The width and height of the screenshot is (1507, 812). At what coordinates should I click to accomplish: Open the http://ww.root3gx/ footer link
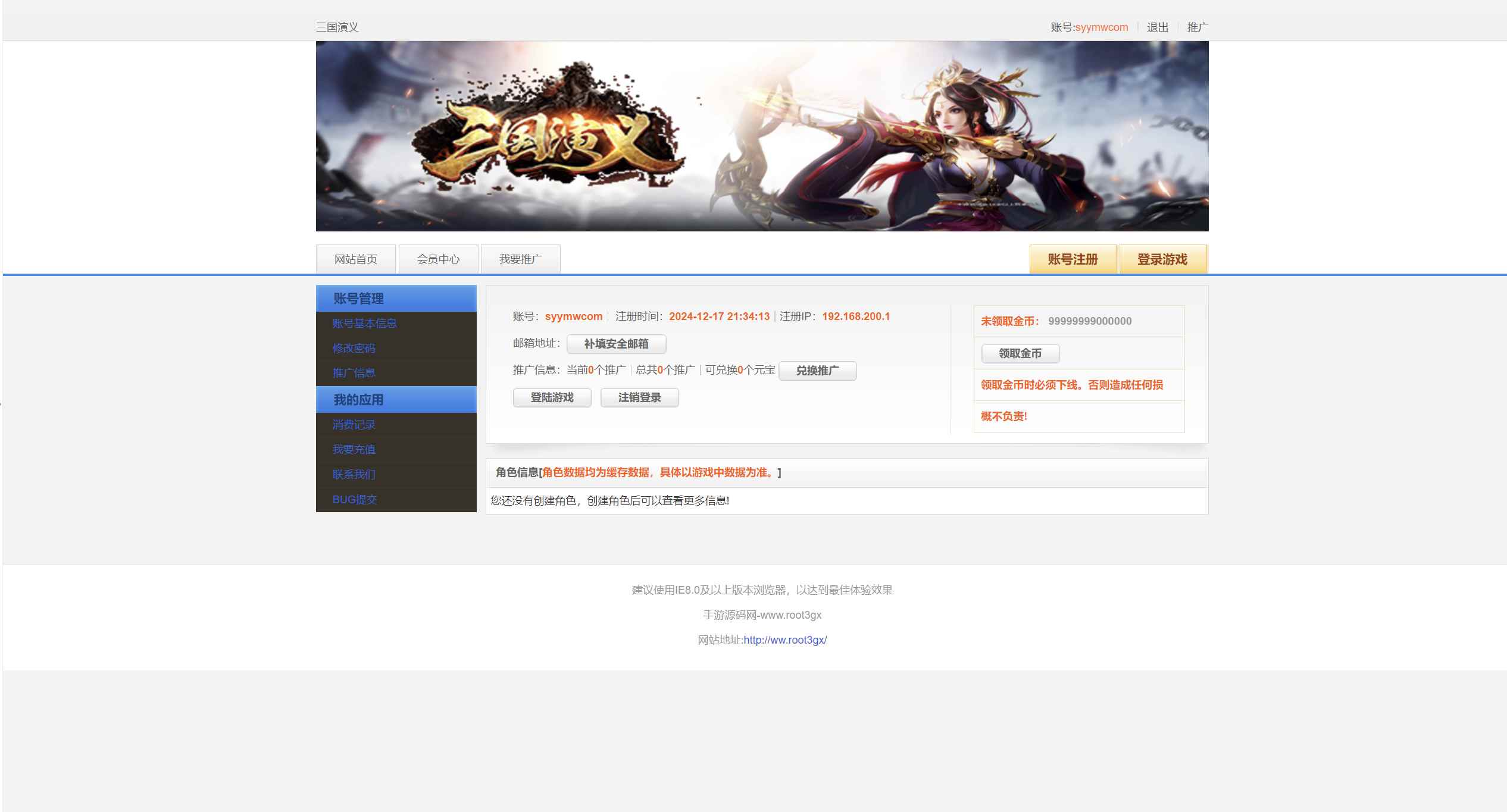point(784,640)
